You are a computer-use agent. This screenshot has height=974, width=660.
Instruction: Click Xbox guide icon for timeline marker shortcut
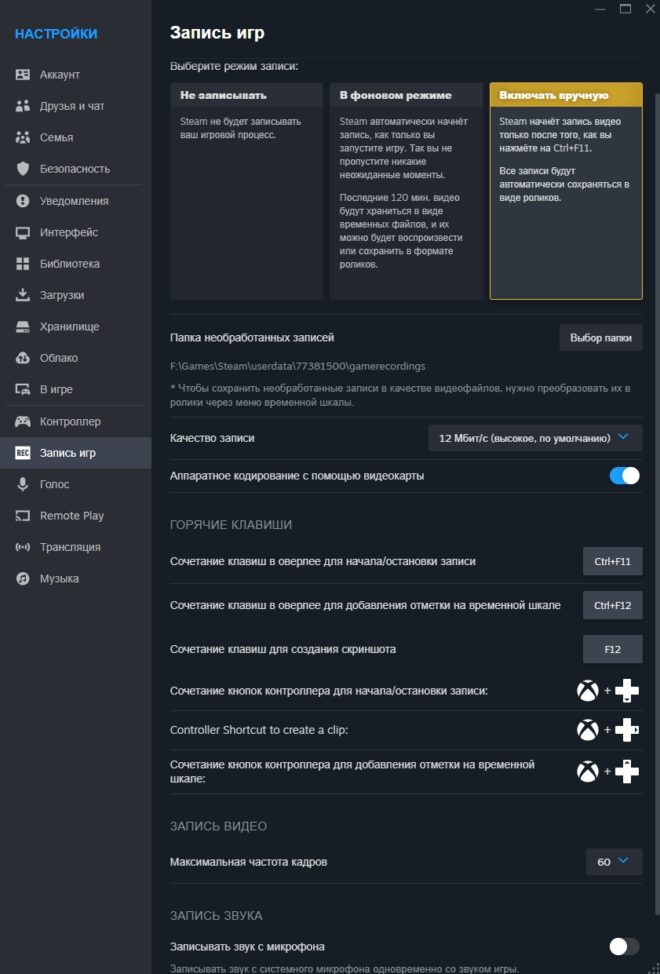point(587,771)
